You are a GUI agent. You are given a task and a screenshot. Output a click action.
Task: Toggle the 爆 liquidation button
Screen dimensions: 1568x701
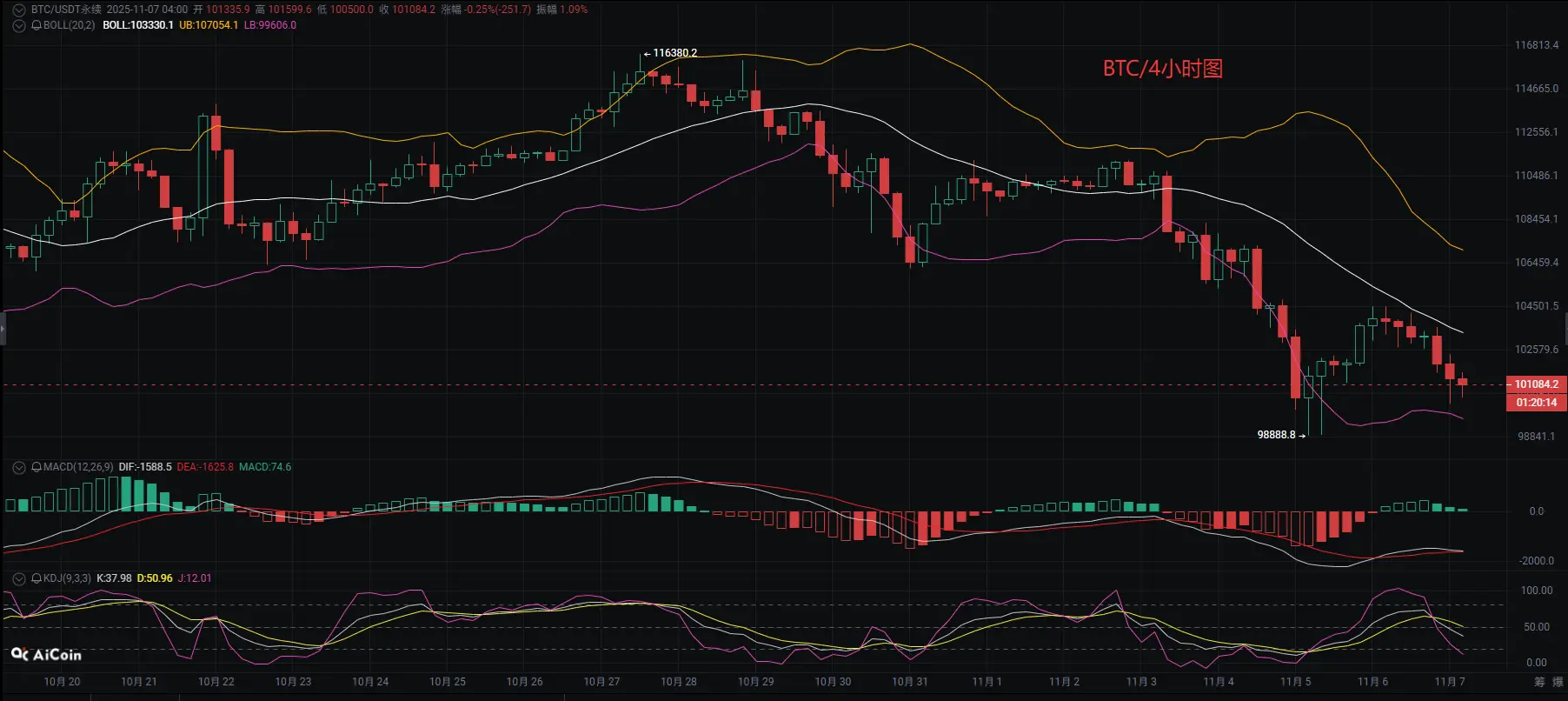(x=1558, y=682)
